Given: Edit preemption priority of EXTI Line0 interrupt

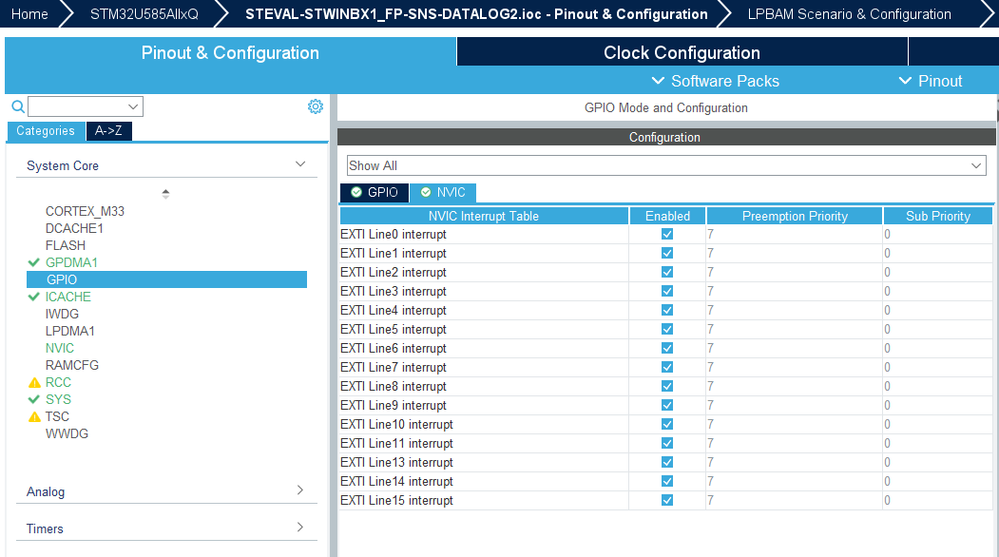Looking at the screenshot, I should (x=794, y=234).
